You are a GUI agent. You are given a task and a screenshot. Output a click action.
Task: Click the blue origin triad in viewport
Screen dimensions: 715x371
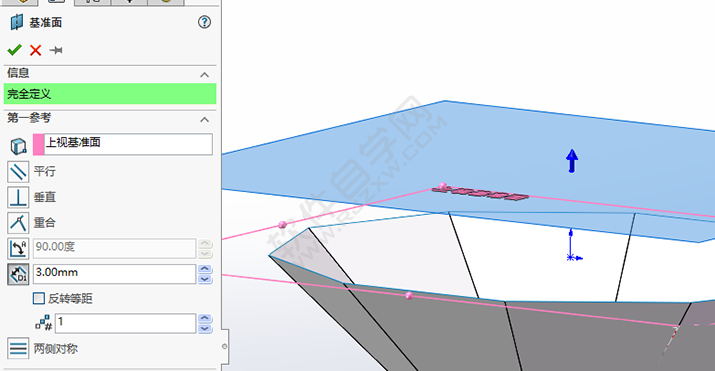574,246
